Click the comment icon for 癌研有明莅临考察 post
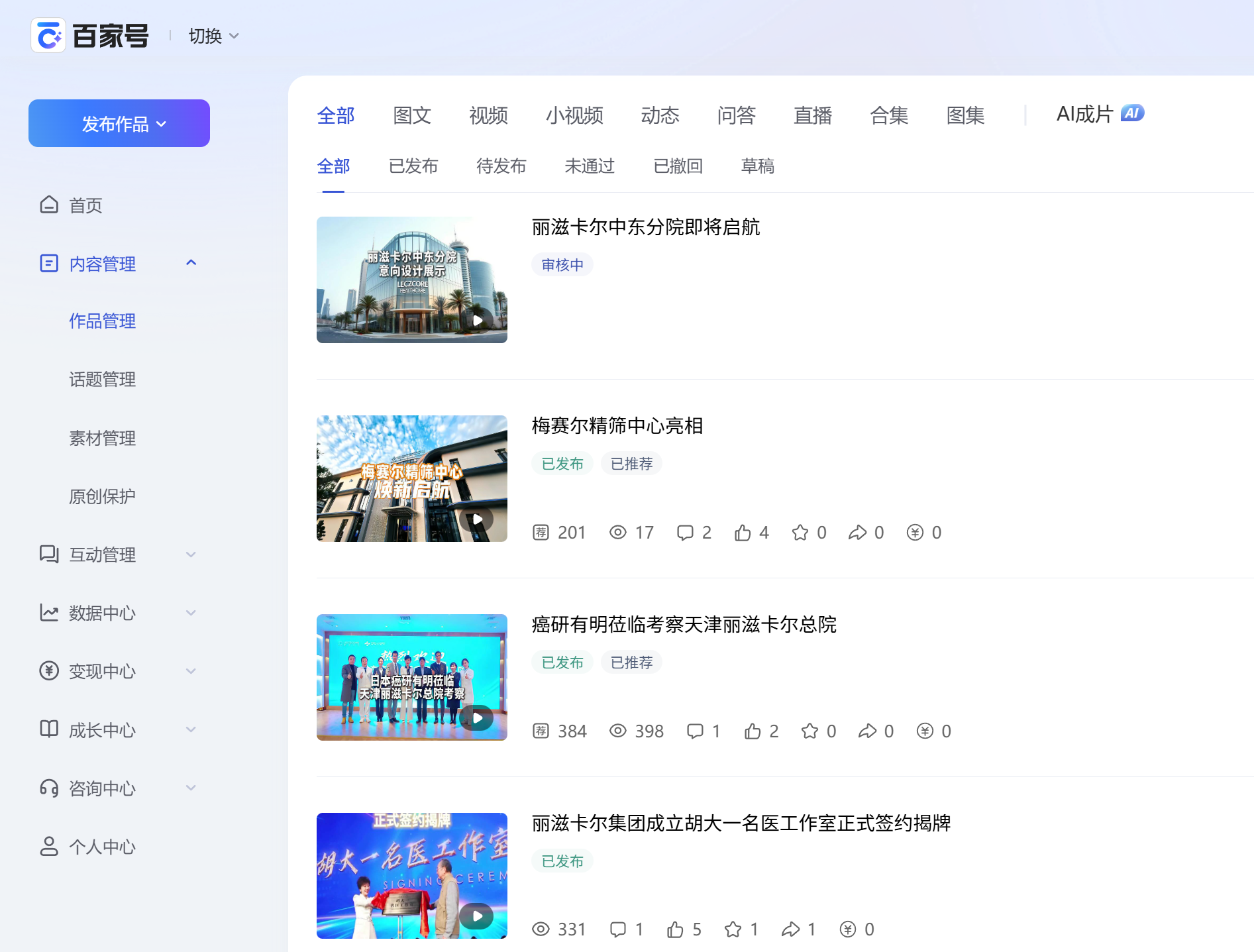Viewport: 1254px width, 952px height. coord(695,731)
